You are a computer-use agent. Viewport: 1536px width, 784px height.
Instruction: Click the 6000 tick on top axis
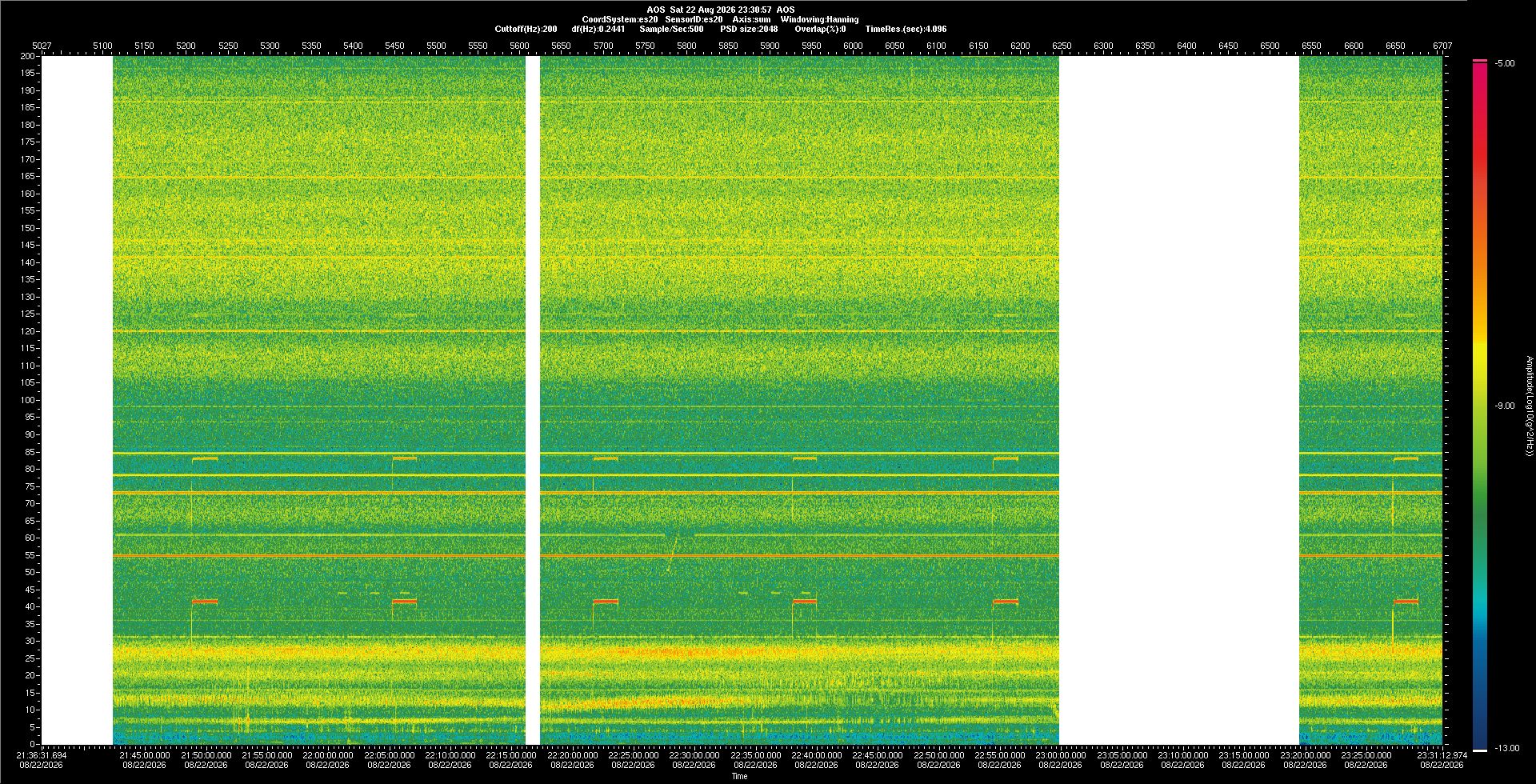pos(853,46)
